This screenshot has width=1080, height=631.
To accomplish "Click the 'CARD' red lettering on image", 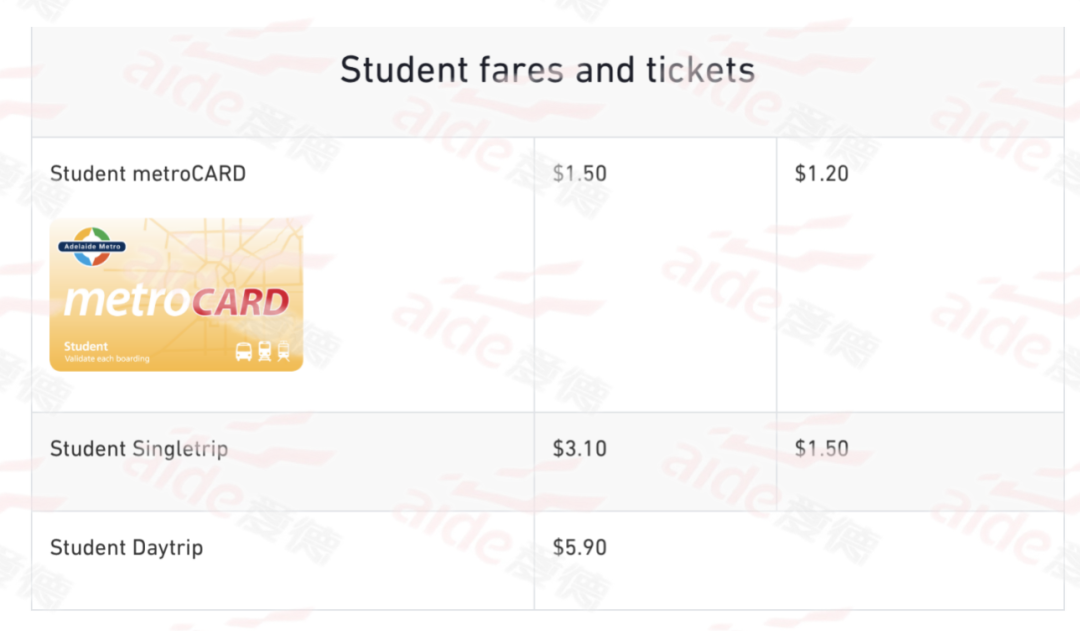I will 240,303.
